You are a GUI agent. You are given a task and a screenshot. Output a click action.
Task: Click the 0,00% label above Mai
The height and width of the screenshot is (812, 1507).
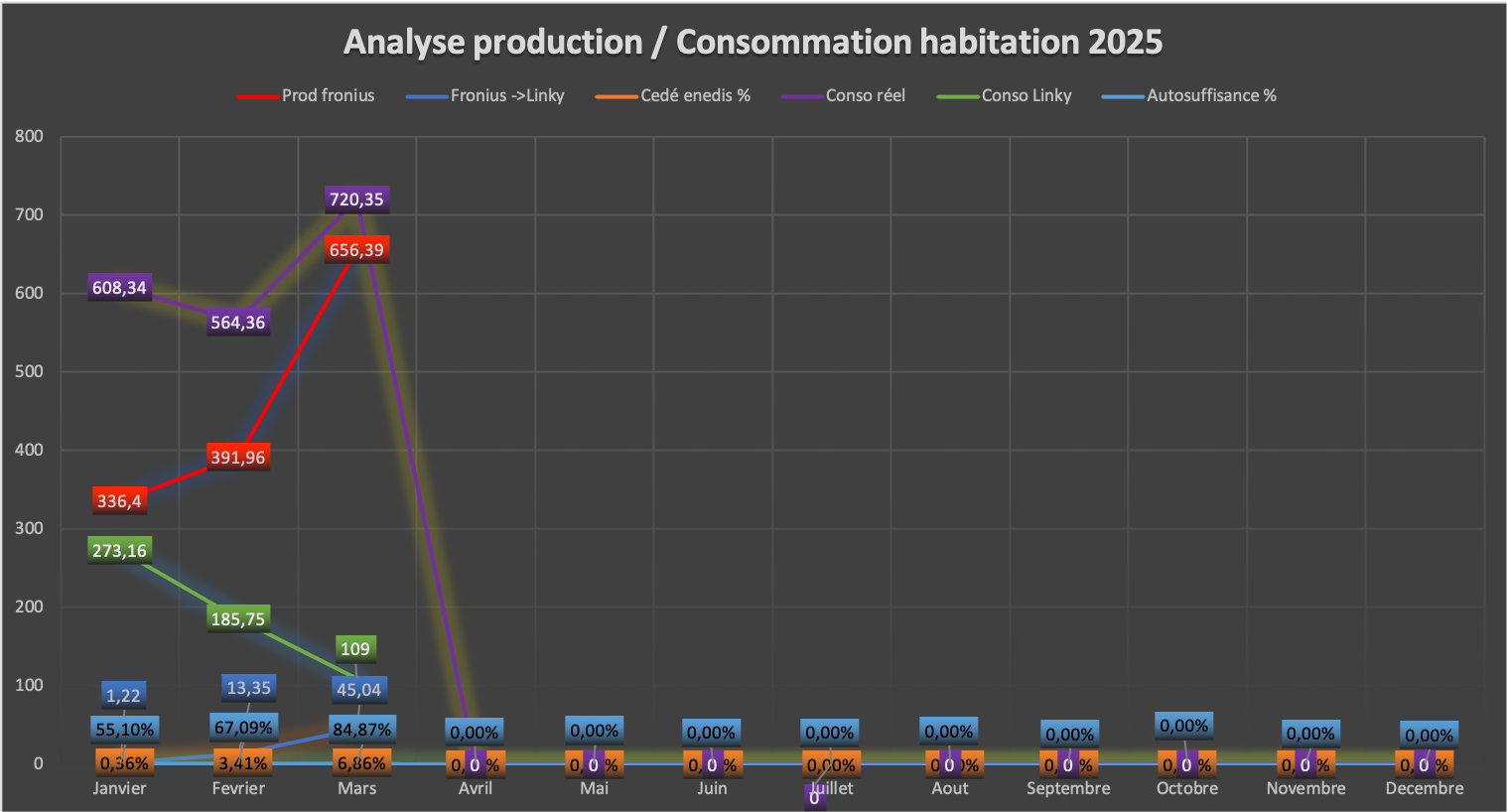pyautogui.click(x=595, y=731)
